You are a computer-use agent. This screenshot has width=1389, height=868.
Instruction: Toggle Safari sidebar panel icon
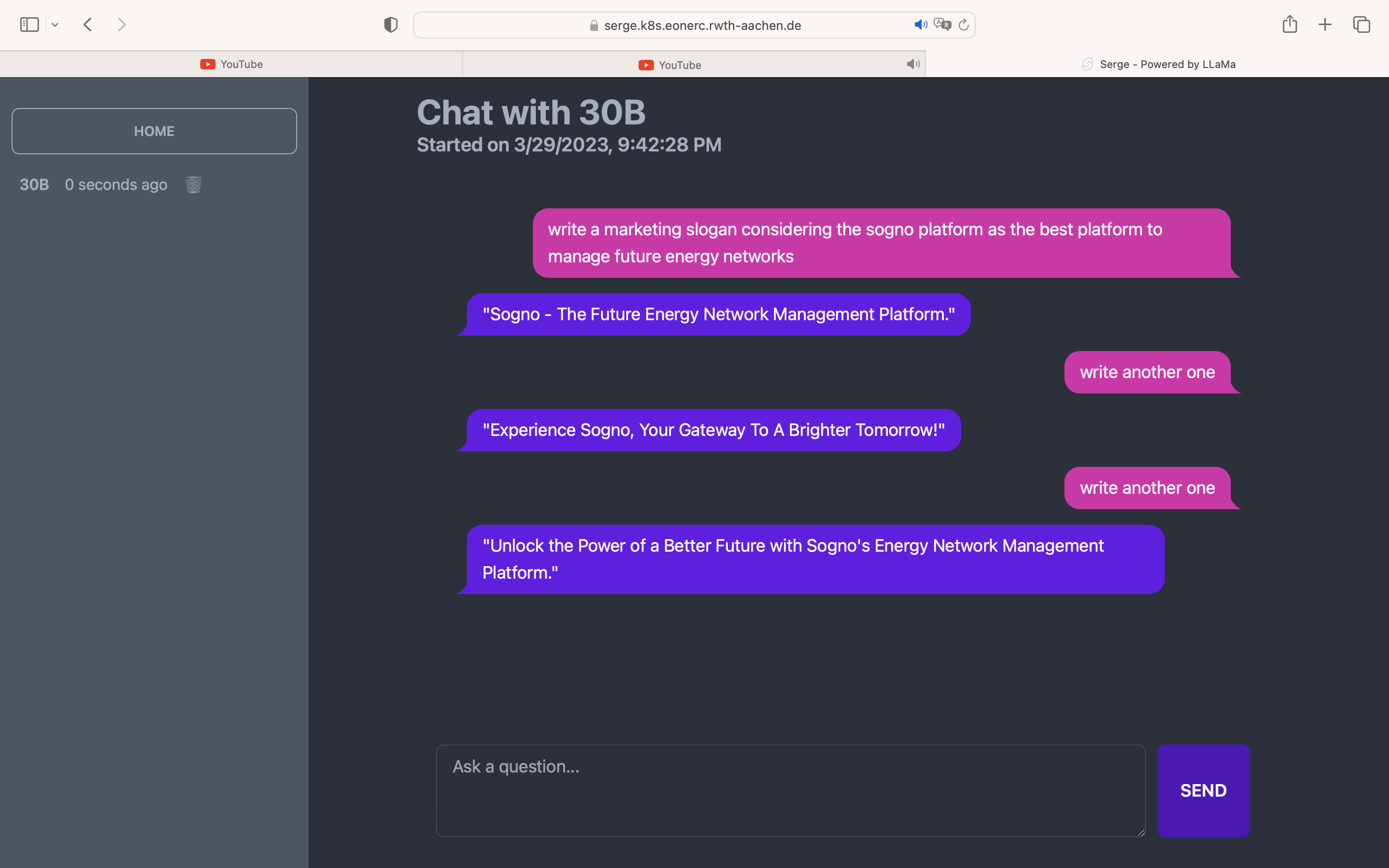29,25
